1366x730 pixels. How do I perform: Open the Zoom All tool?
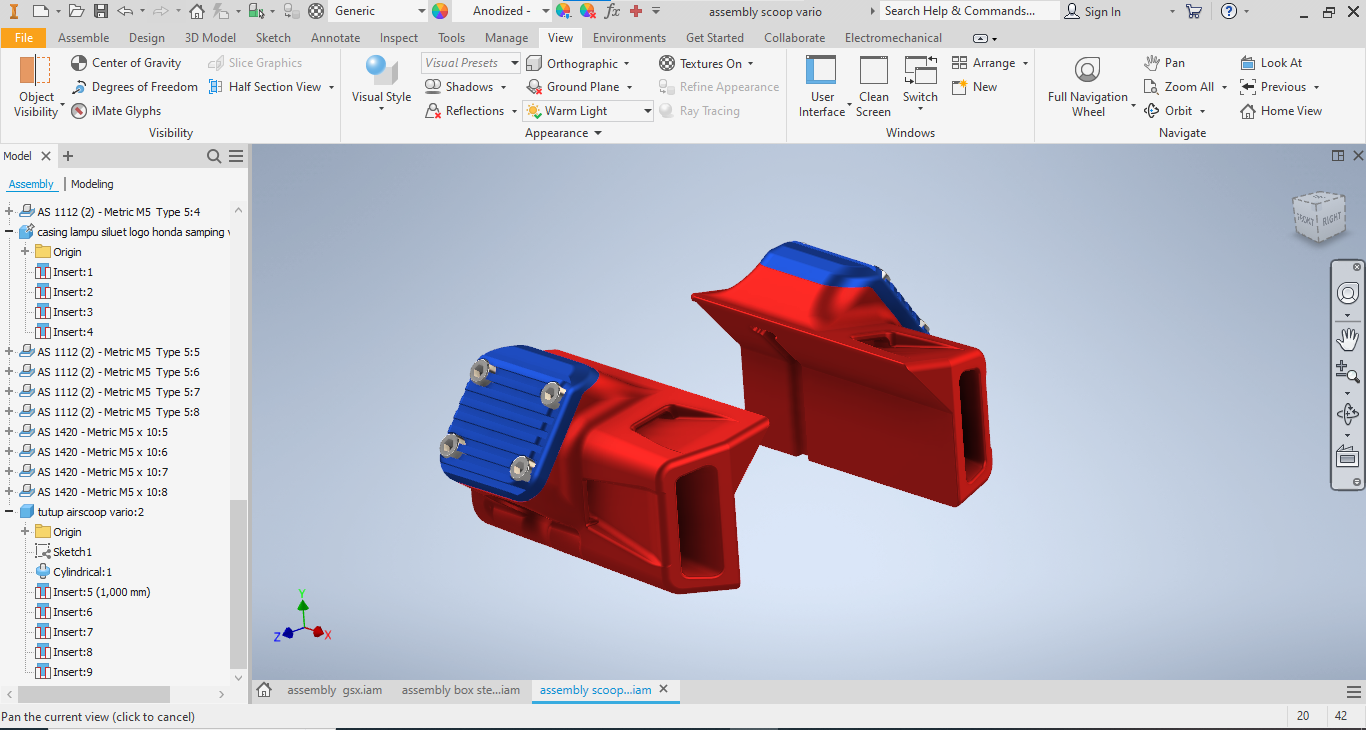tap(1184, 86)
